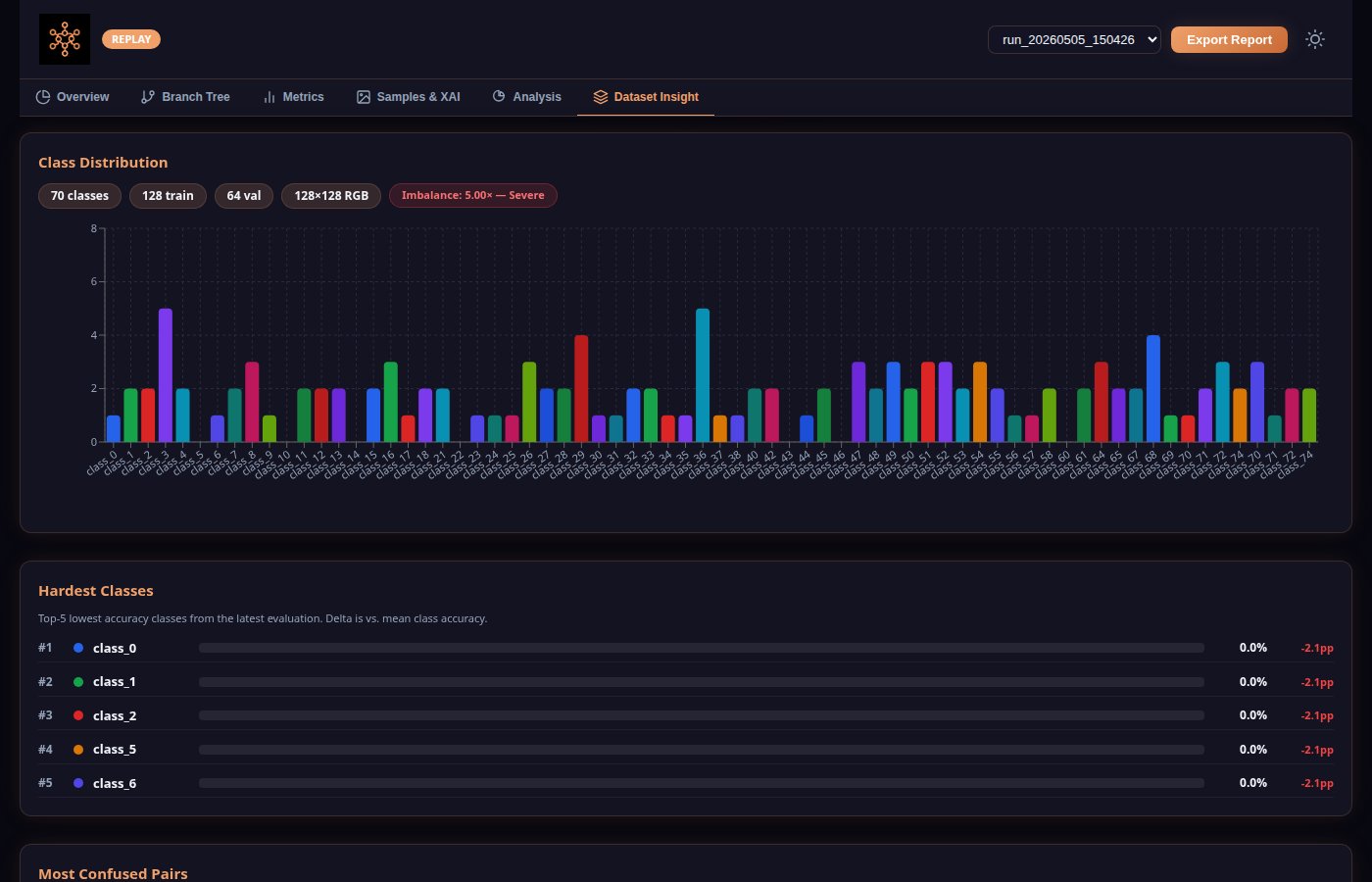Click the Top-5 lowest accuracy description text
This screenshot has width=1372, height=882.
coord(263,618)
